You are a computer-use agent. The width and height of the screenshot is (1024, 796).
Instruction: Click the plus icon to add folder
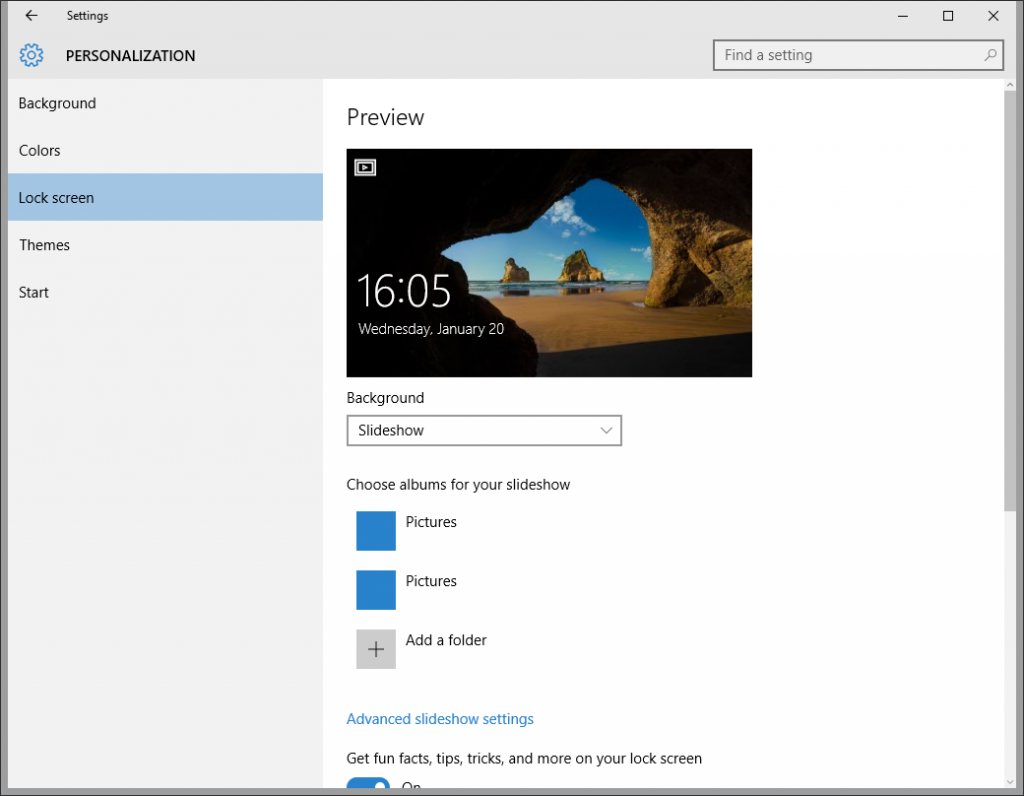tap(376, 649)
